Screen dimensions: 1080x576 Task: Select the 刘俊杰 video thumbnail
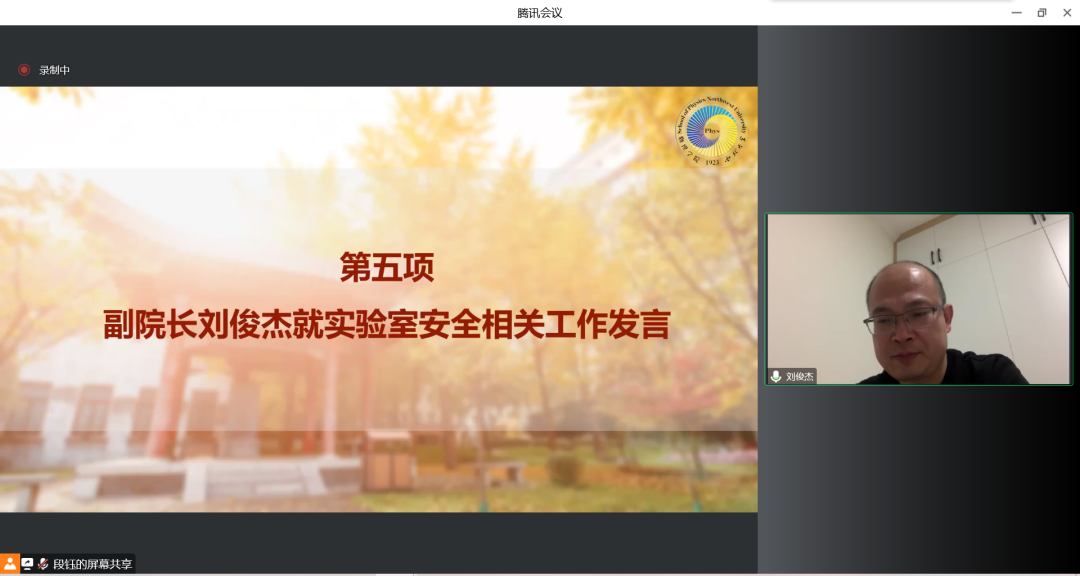pos(918,298)
